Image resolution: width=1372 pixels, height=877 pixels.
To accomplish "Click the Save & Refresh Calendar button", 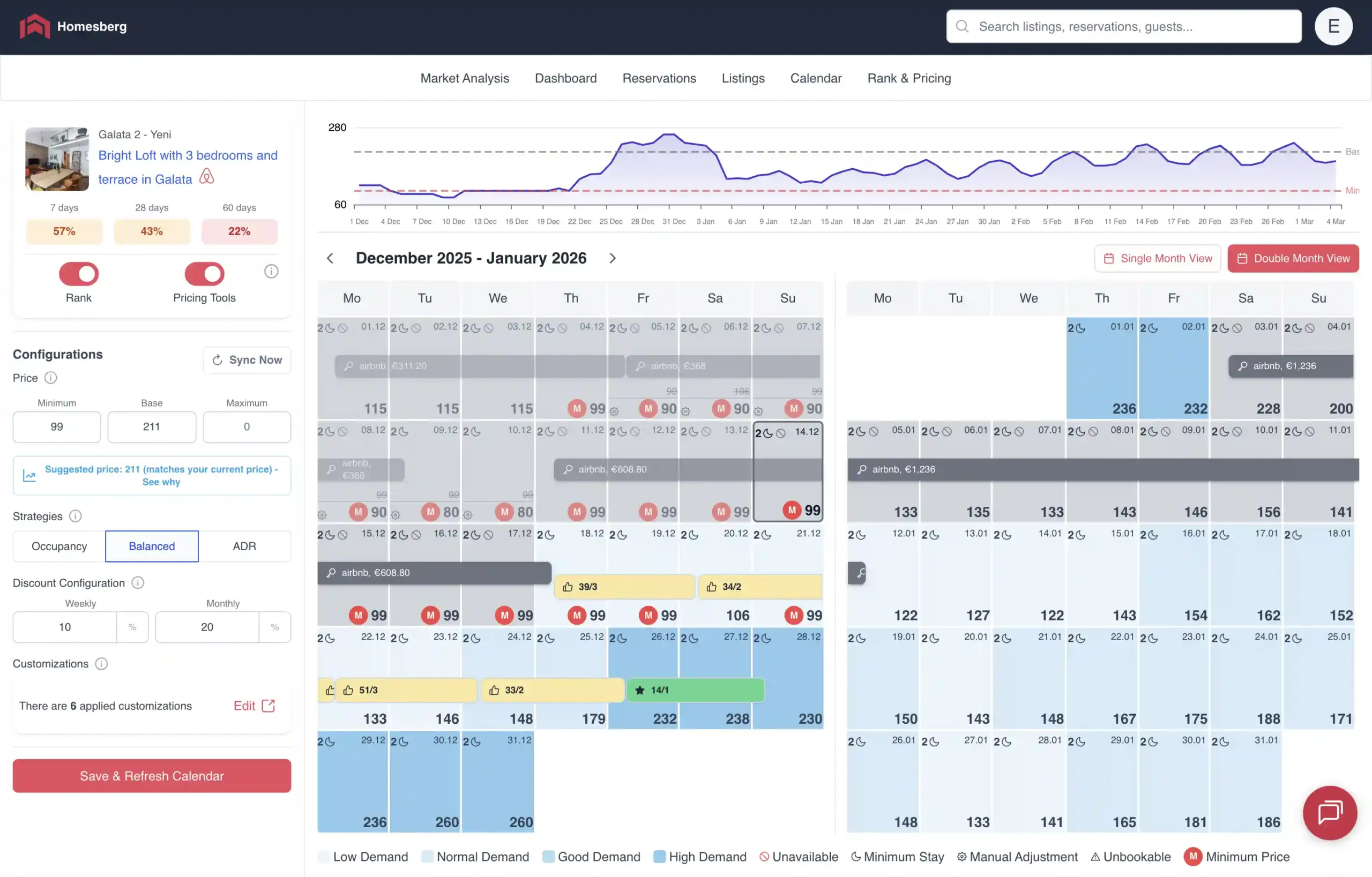I will 152,776.
